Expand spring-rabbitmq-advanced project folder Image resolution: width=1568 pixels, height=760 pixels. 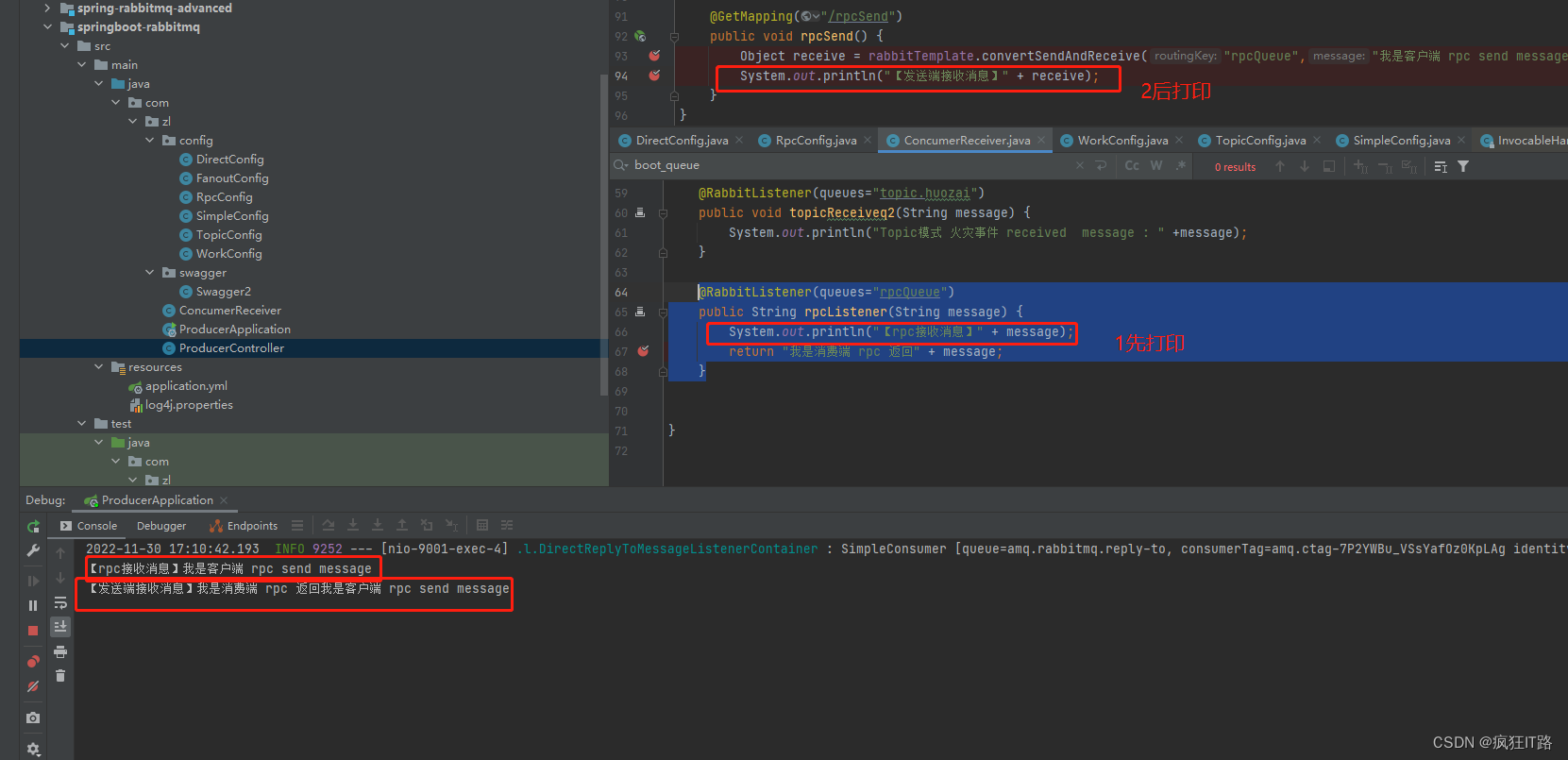coord(48,8)
